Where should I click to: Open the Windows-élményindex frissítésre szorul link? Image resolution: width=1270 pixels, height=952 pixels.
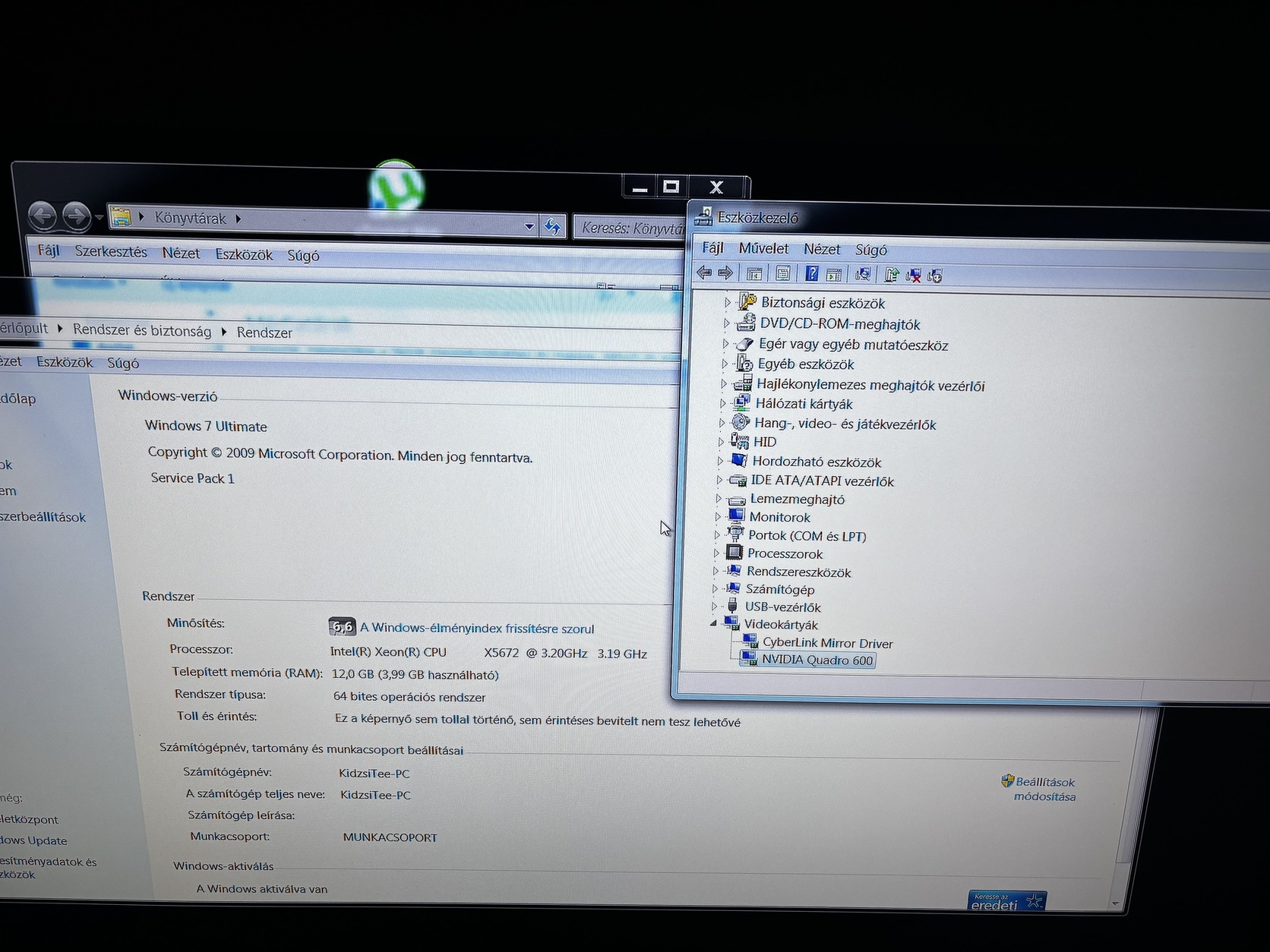(x=477, y=628)
